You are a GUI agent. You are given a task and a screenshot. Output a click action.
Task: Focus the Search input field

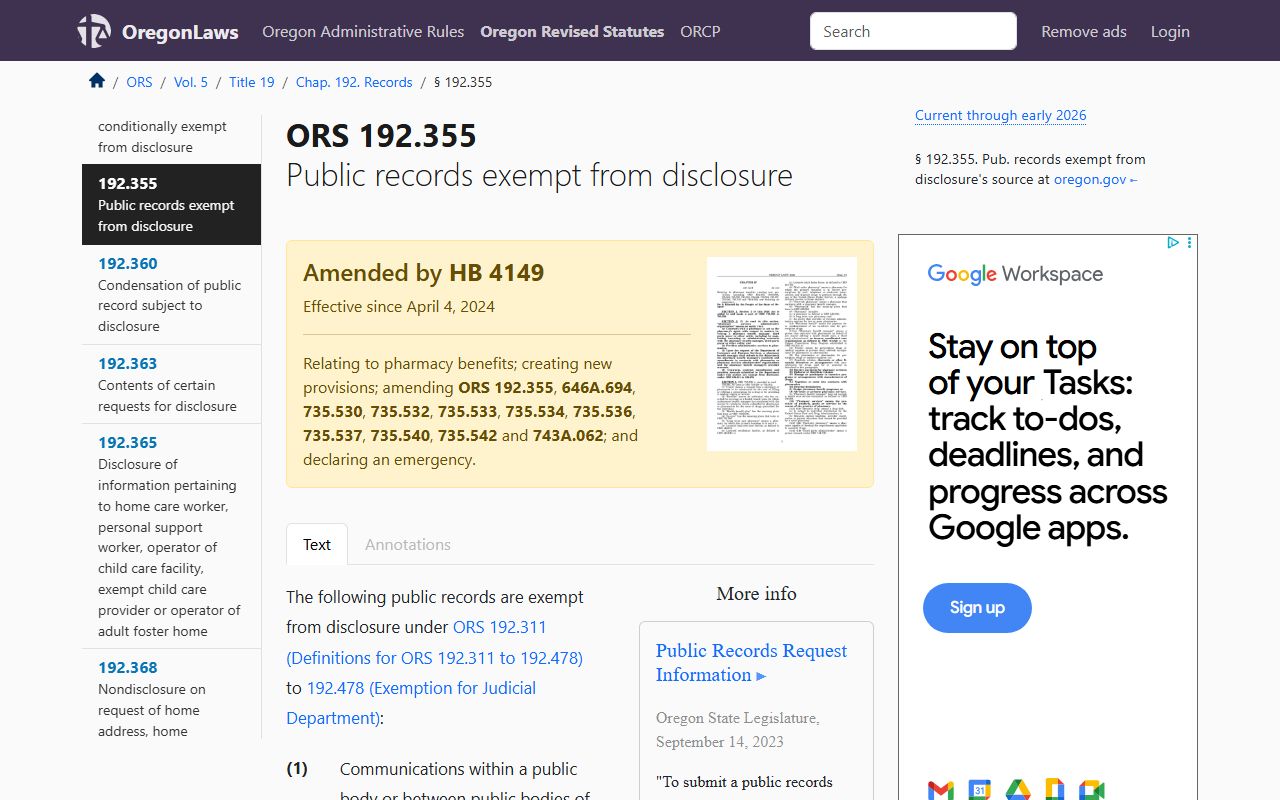click(x=913, y=31)
